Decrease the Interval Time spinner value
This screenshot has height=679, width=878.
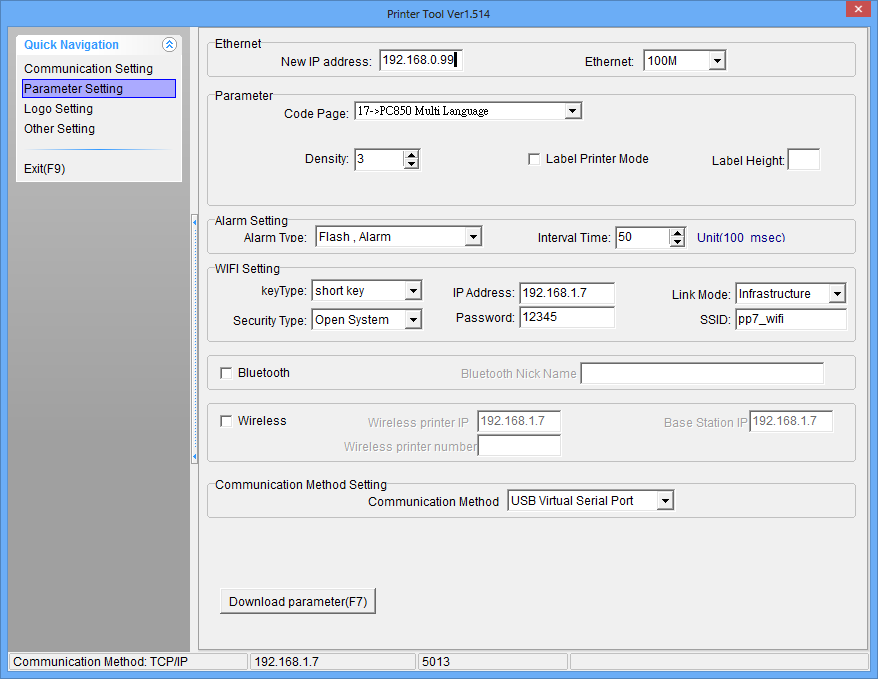tap(677, 242)
